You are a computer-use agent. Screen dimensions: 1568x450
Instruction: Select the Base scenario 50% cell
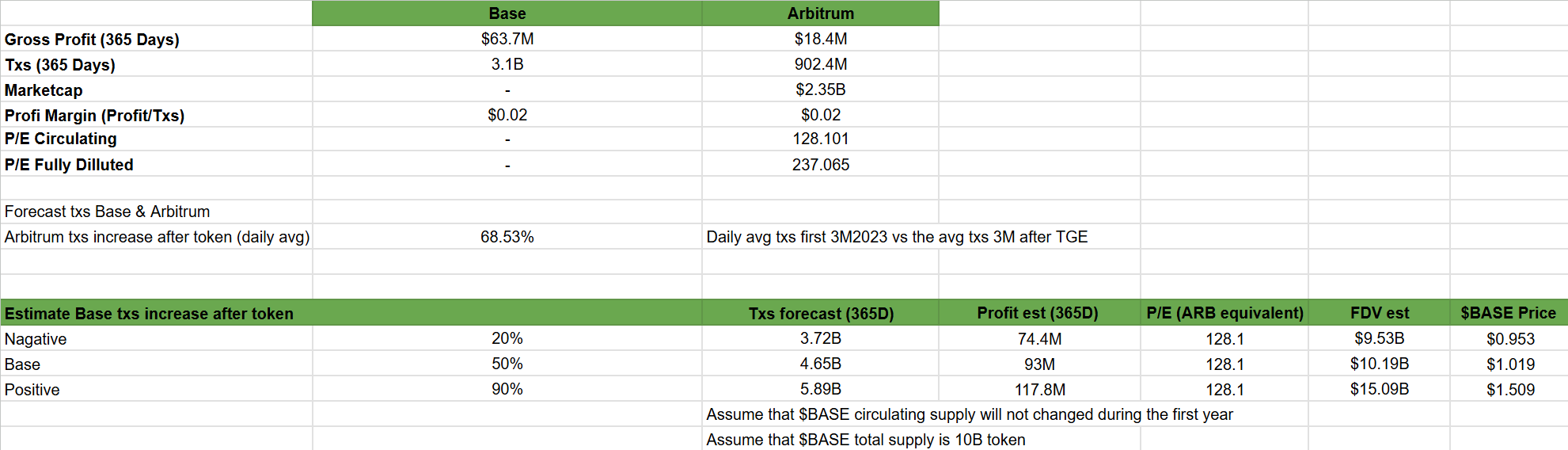[507, 364]
